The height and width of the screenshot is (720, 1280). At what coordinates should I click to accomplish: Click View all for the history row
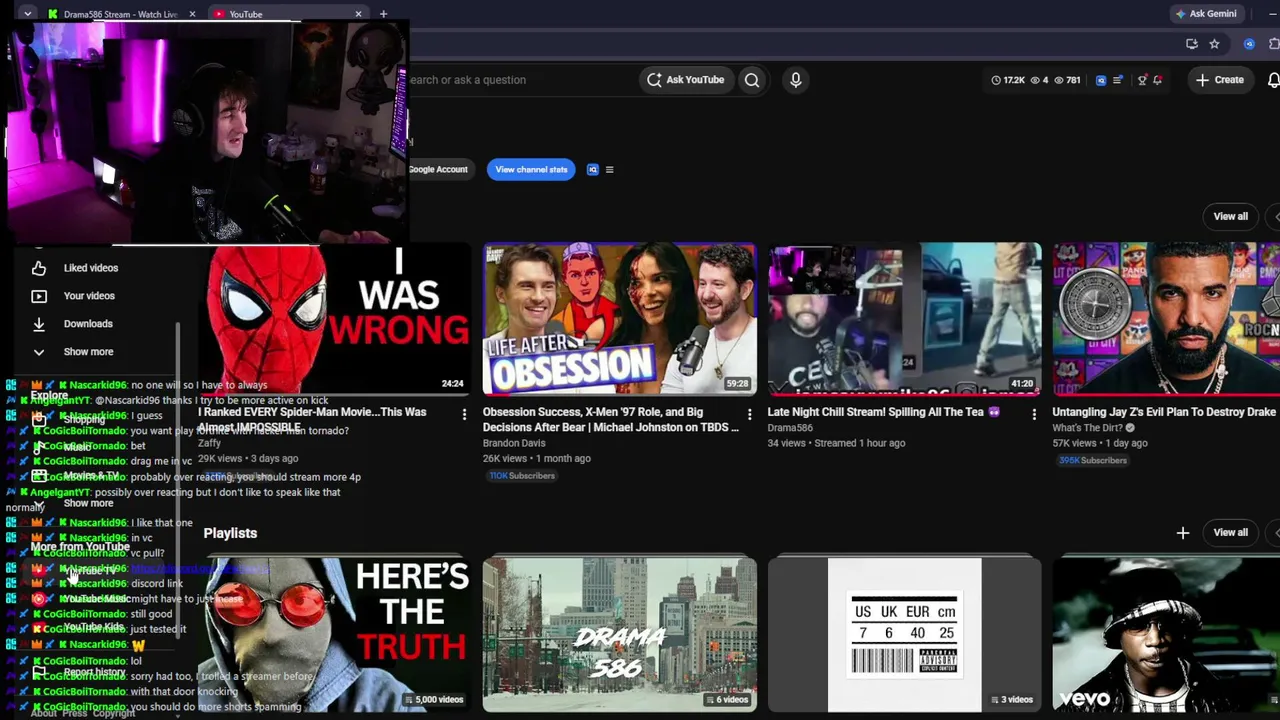click(1230, 216)
